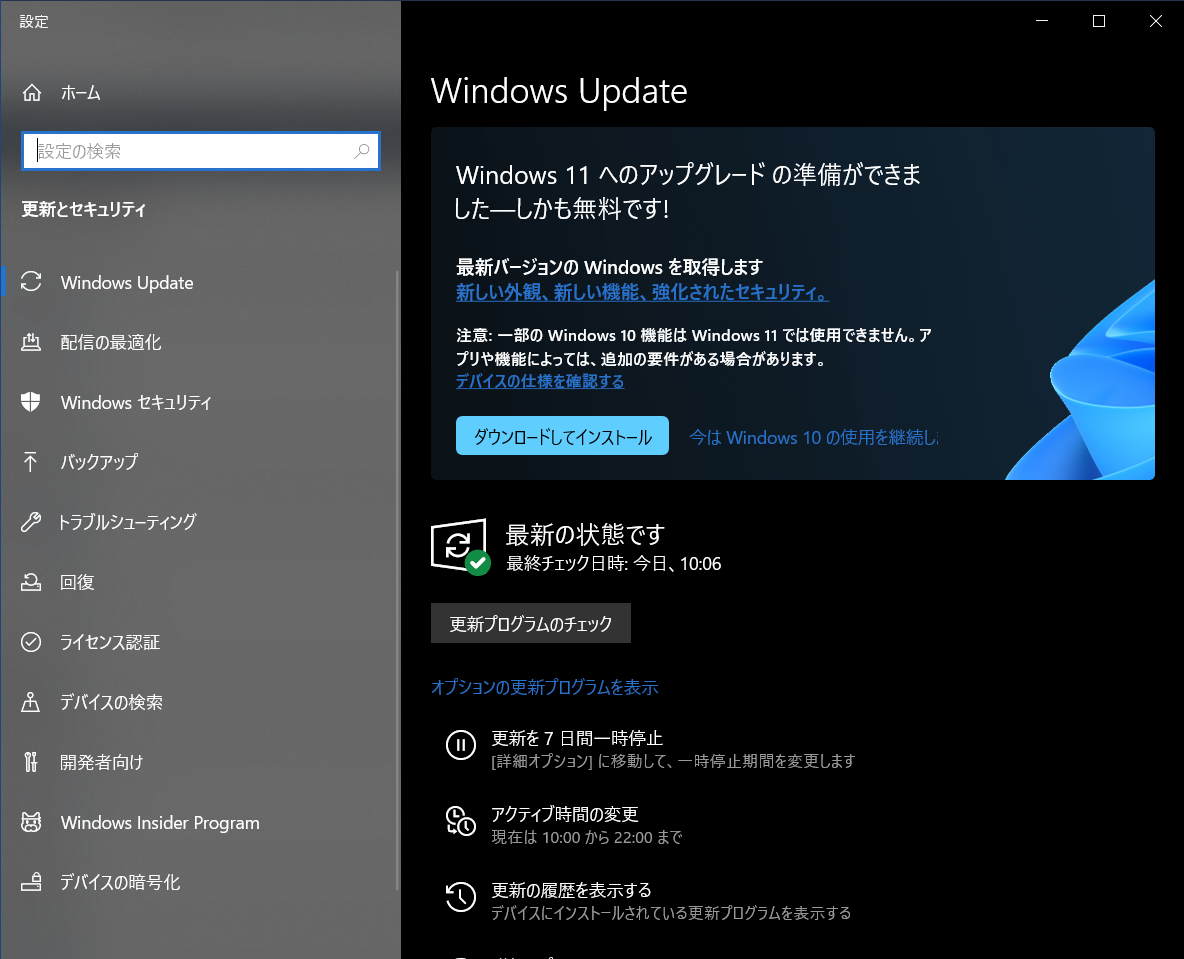This screenshot has width=1184, height=959.
Task: Click the Home house icon
Action: point(32,93)
